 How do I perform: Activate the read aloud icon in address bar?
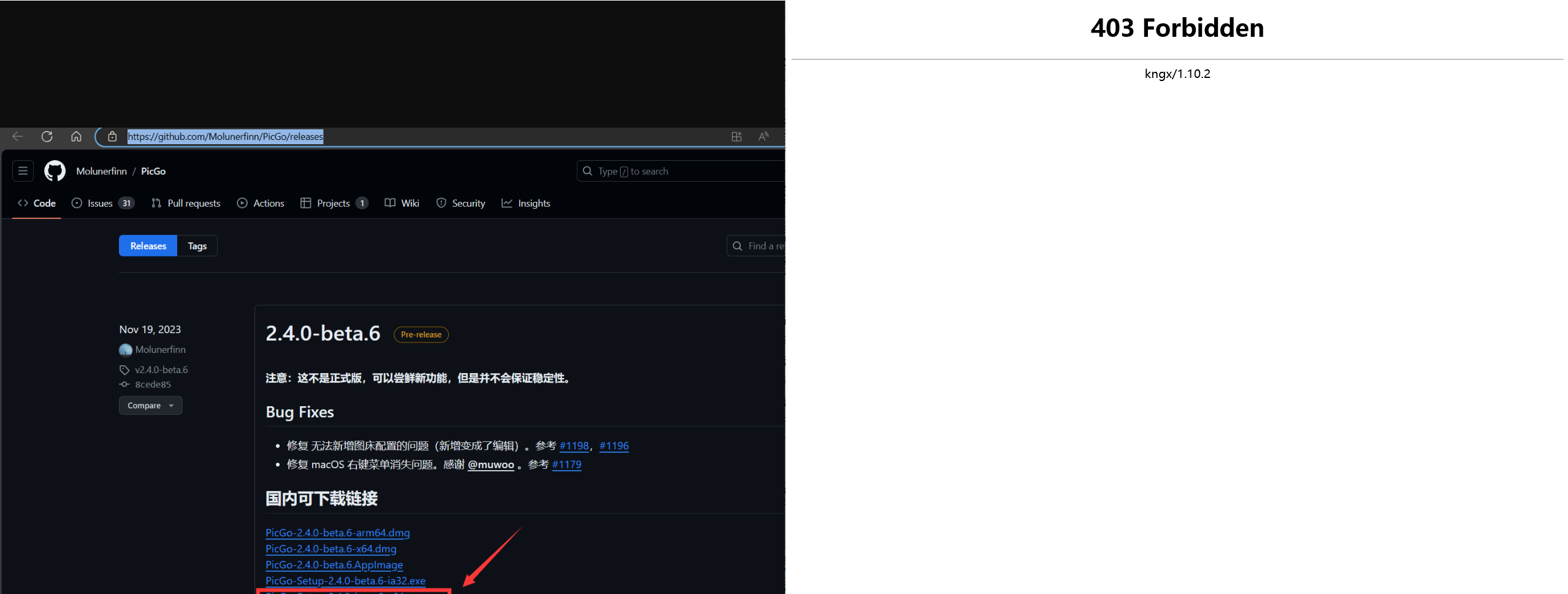(x=763, y=136)
